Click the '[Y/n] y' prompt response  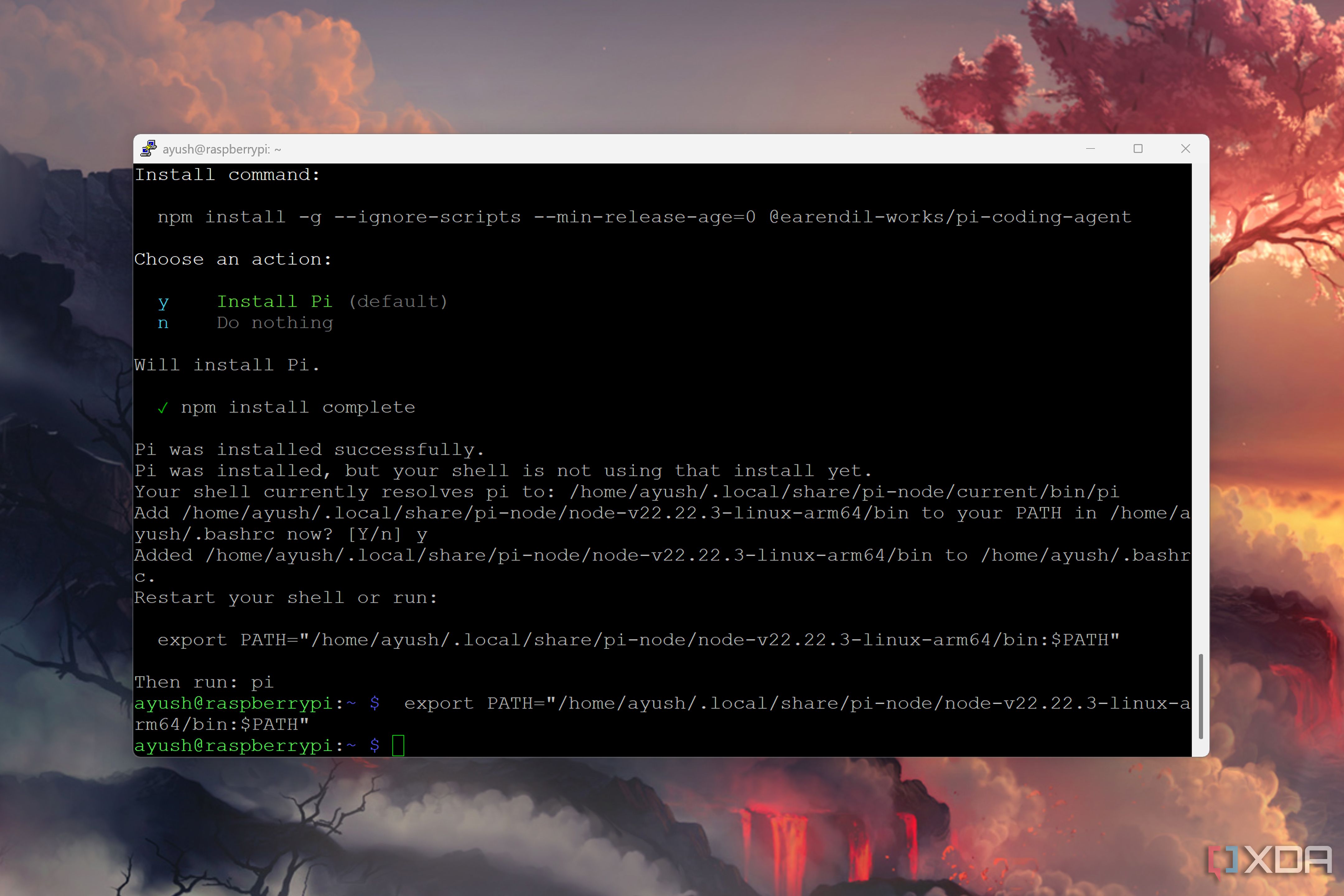(x=387, y=534)
